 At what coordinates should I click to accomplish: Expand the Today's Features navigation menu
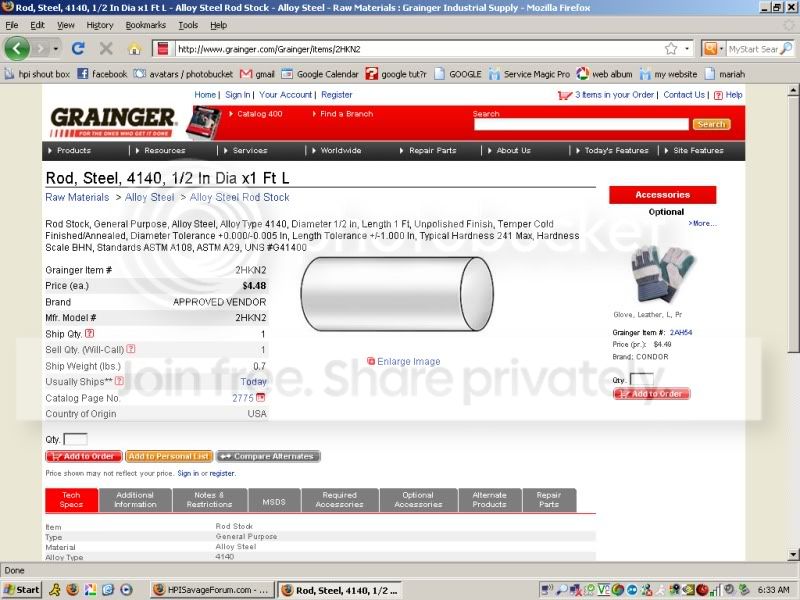coord(612,151)
